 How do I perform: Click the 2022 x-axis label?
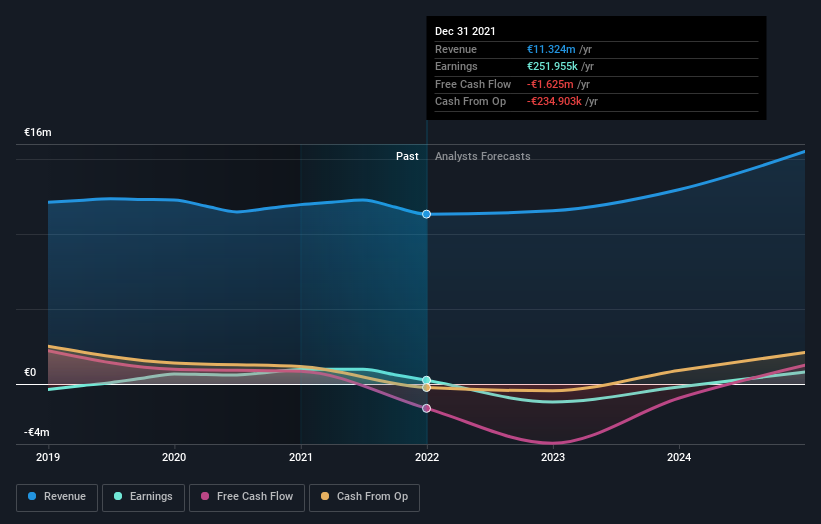[427, 458]
